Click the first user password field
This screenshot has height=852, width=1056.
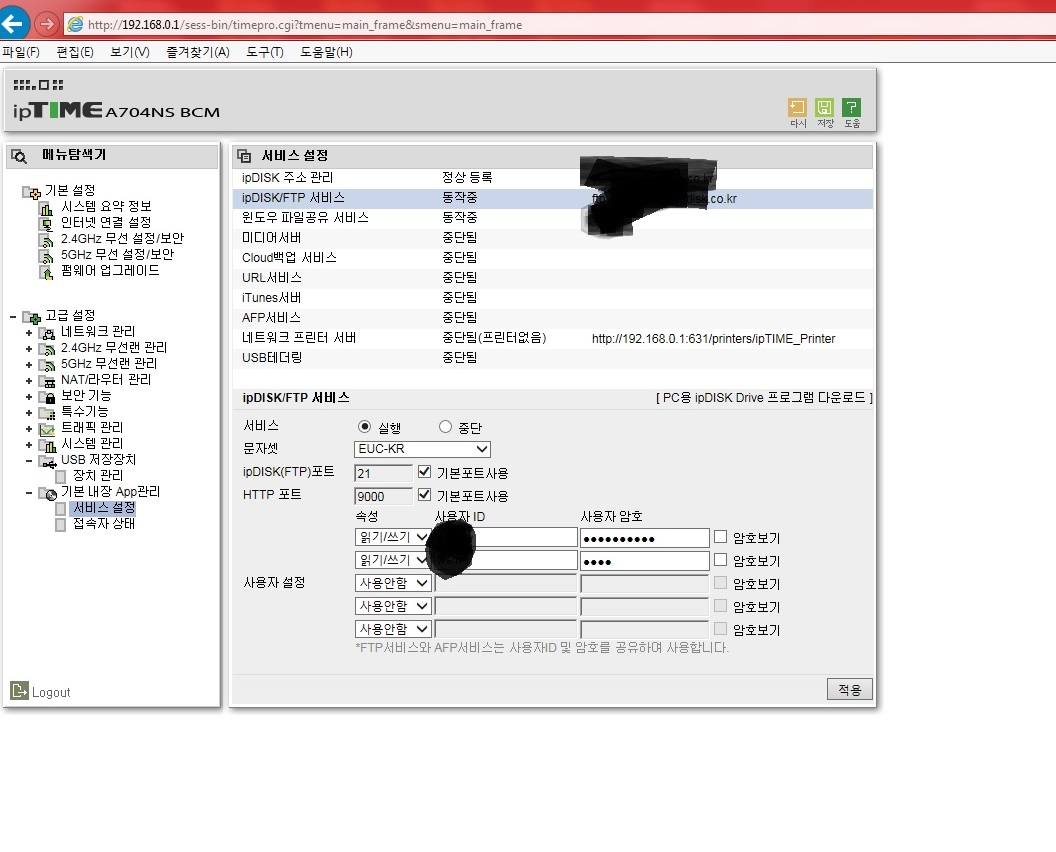pos(645,538)
